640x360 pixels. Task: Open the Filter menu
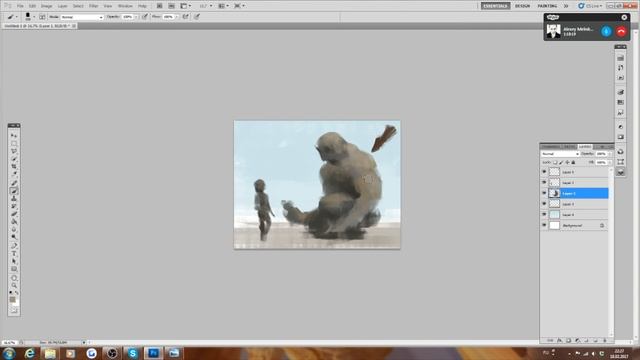93,6
